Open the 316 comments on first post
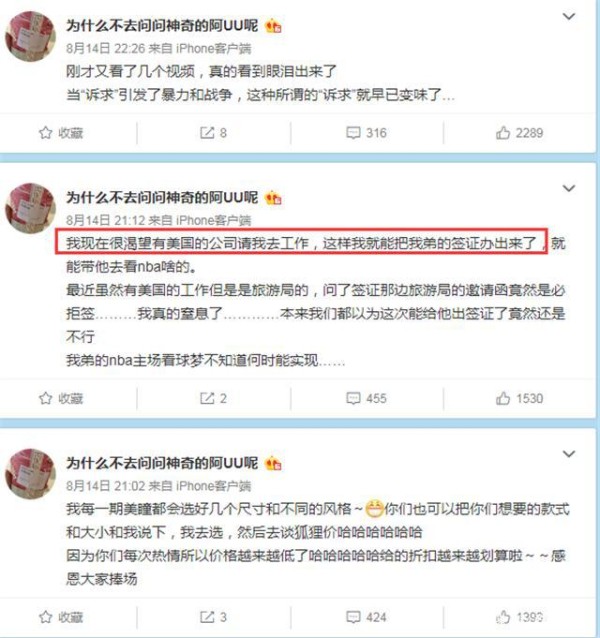Image resolution: width=600 pixels, height=638 pixels. coord(366,133)
